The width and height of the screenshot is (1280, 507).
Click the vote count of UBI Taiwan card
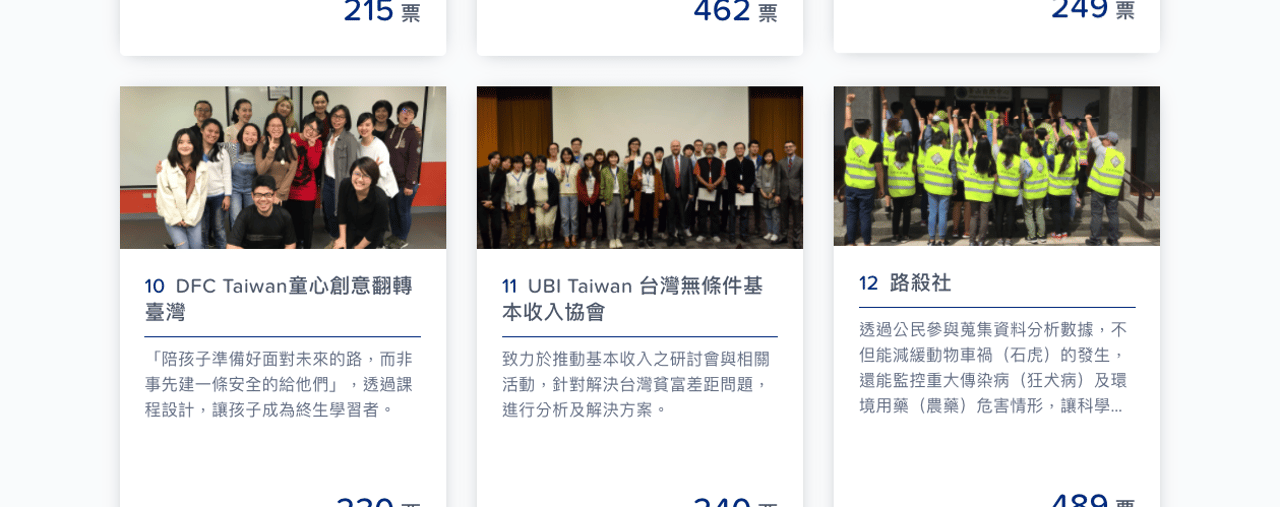(x=735, y=500)
